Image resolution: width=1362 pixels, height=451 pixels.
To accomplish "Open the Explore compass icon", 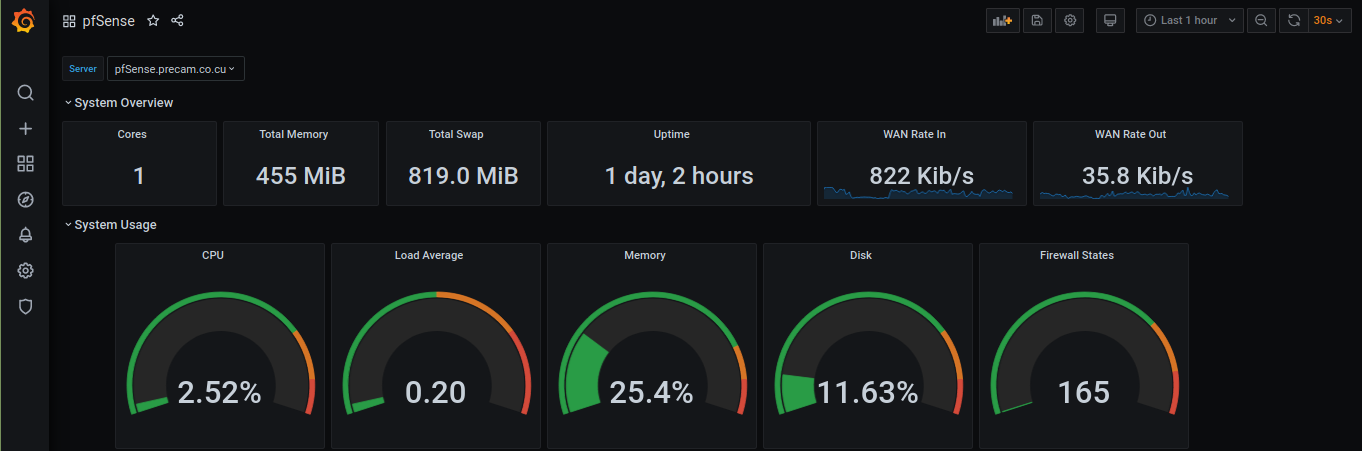I will coord(26,200).
